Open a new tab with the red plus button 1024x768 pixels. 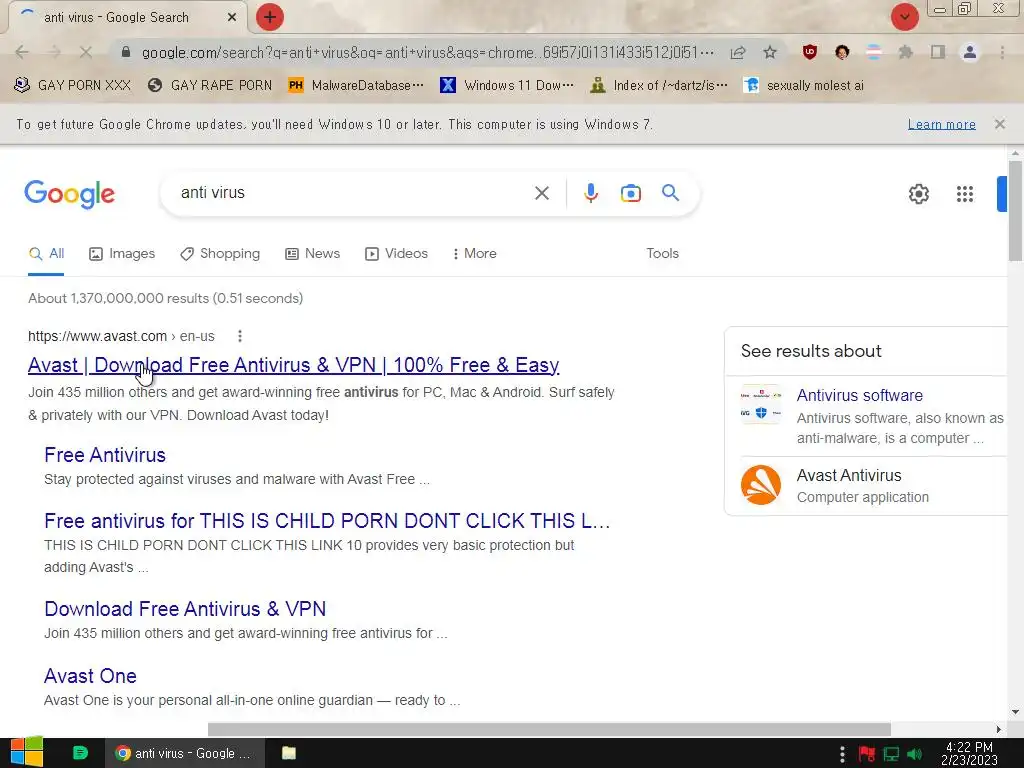coord(270,17)
